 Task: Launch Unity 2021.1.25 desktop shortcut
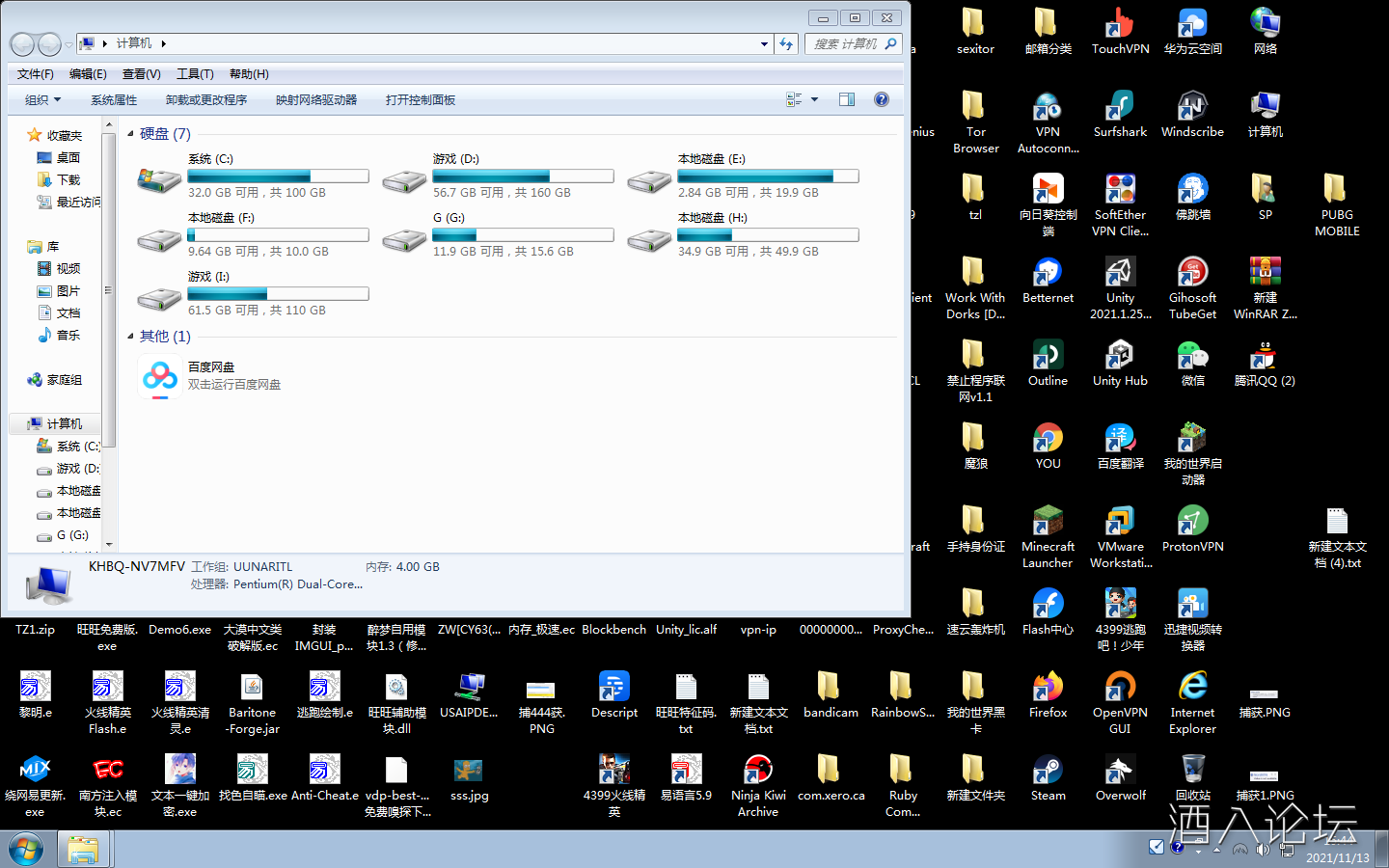(x=1120, y=287)
